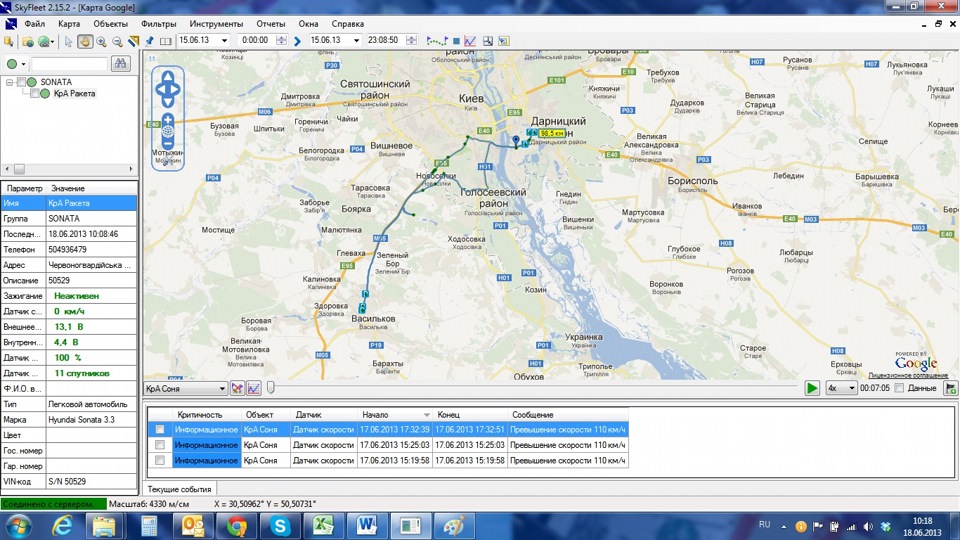Click the zoom-in magnifier tool

point(101,41)
